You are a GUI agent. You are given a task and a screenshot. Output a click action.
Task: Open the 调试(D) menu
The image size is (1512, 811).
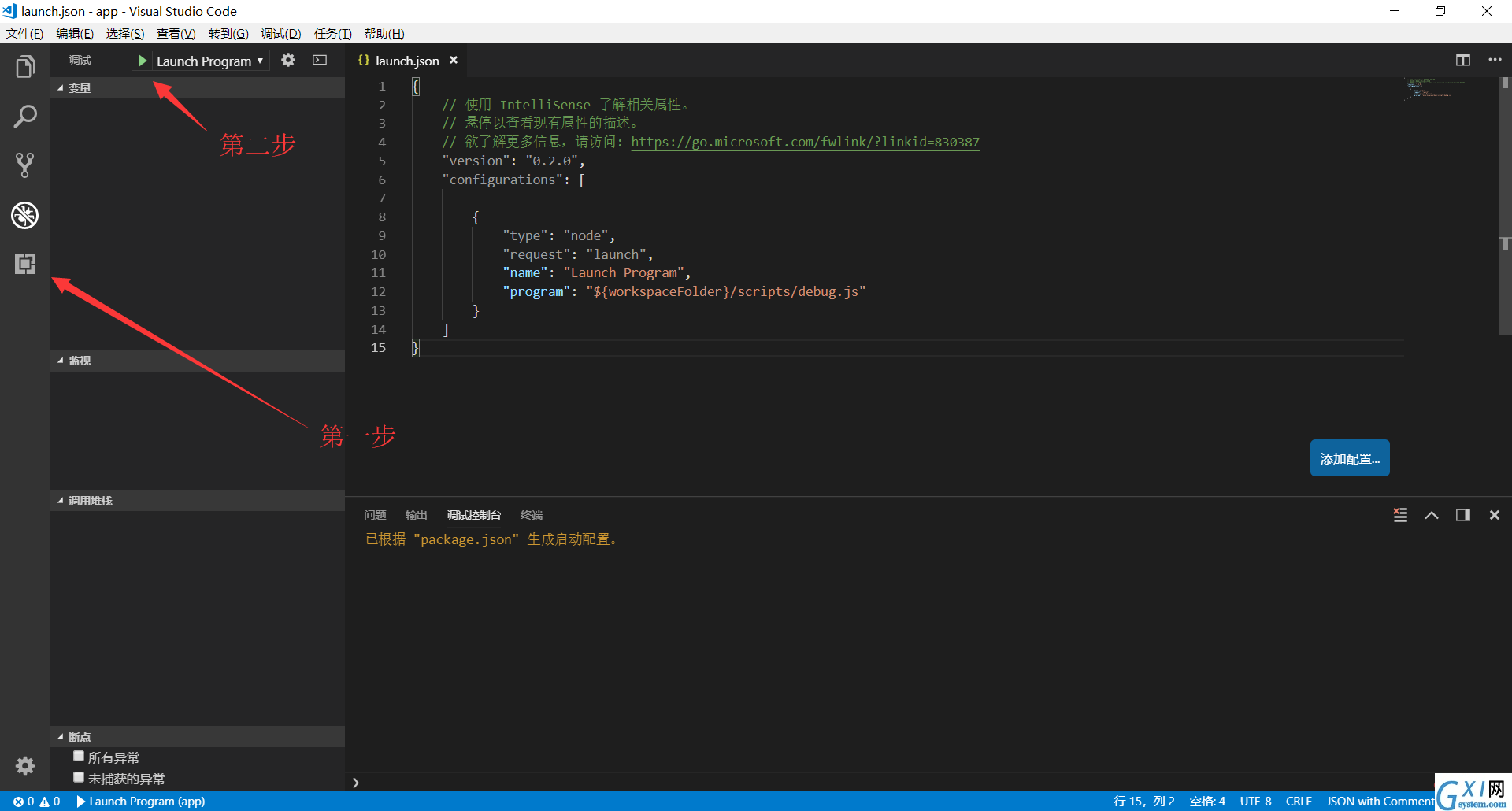[x=281, y=34]
